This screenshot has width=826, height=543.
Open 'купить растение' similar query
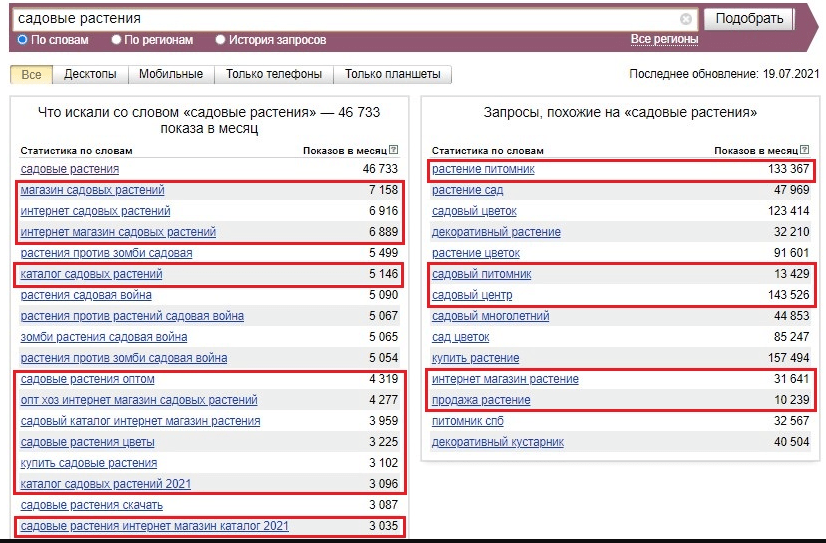click(x=475, y=358)
